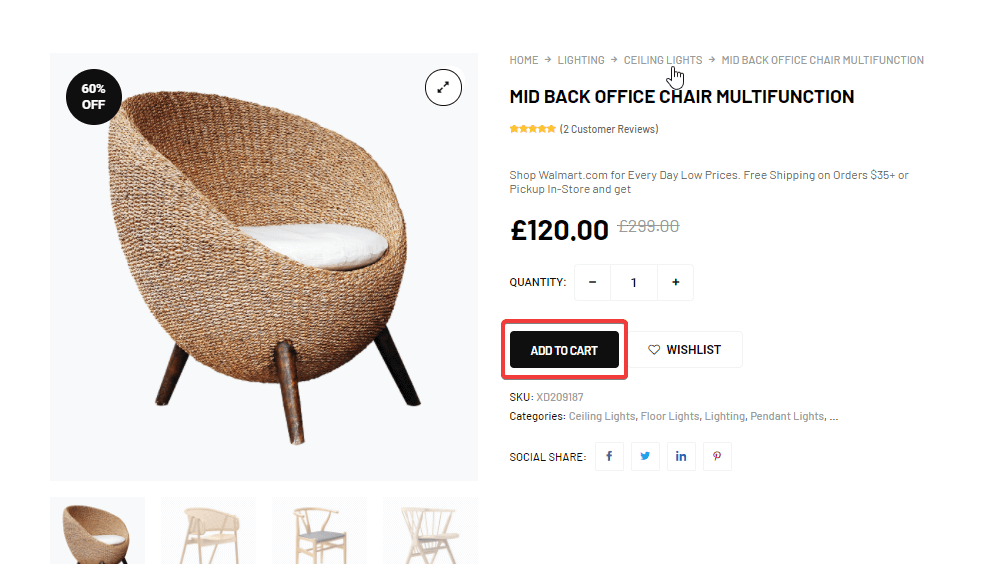Share product on Pinterest

(717, 456)
